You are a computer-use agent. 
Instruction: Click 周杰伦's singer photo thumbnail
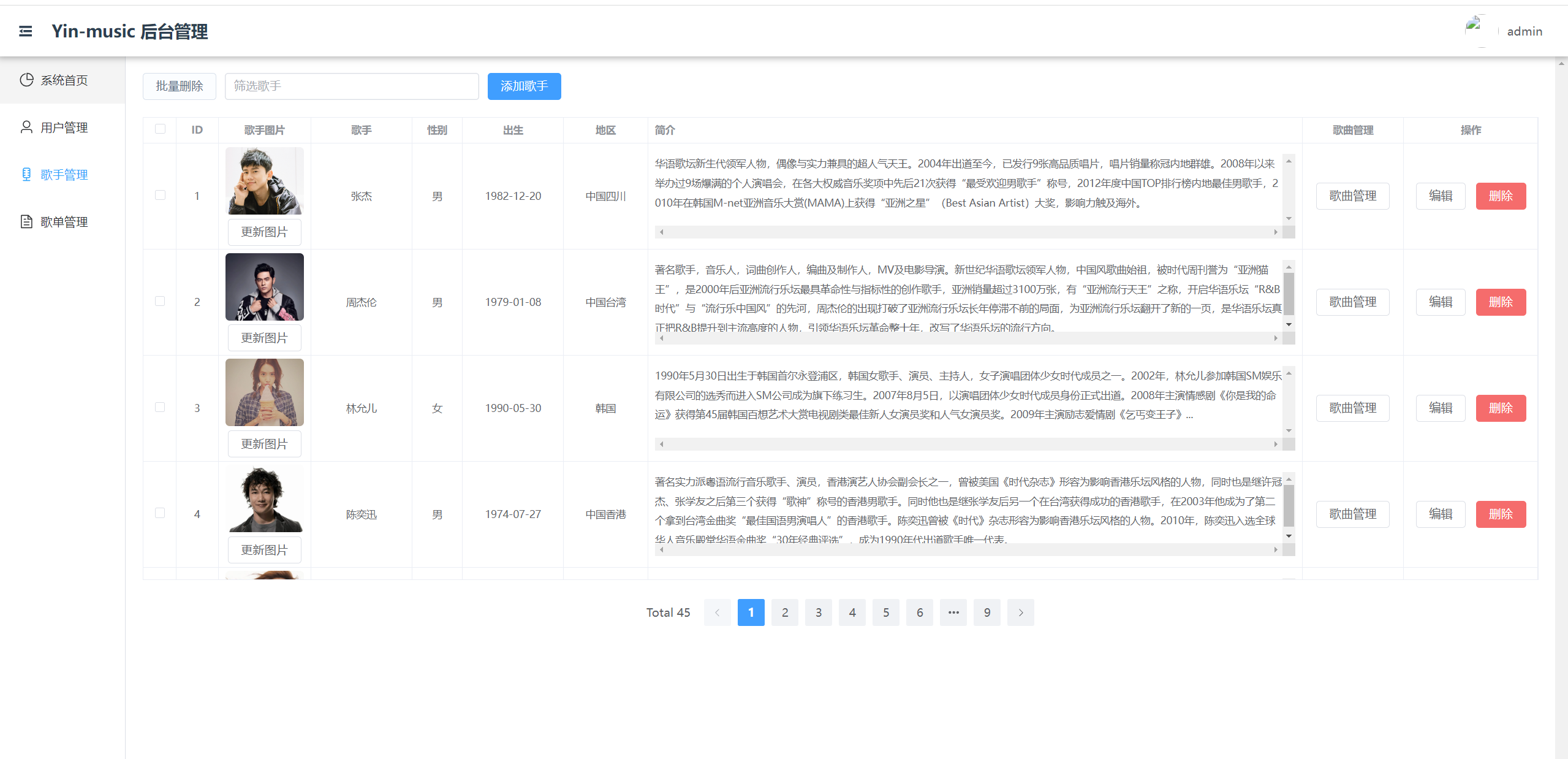[264, 287]
